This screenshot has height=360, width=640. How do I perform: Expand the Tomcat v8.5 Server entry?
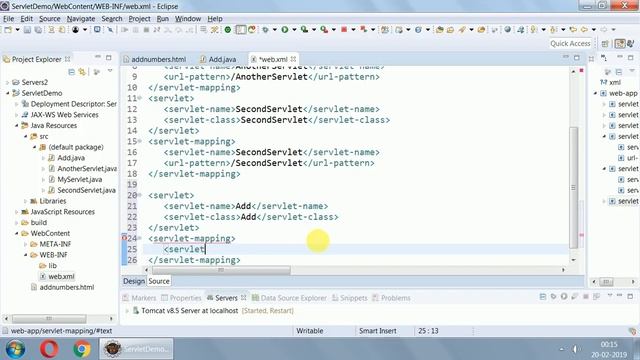[x=127, y=311]
